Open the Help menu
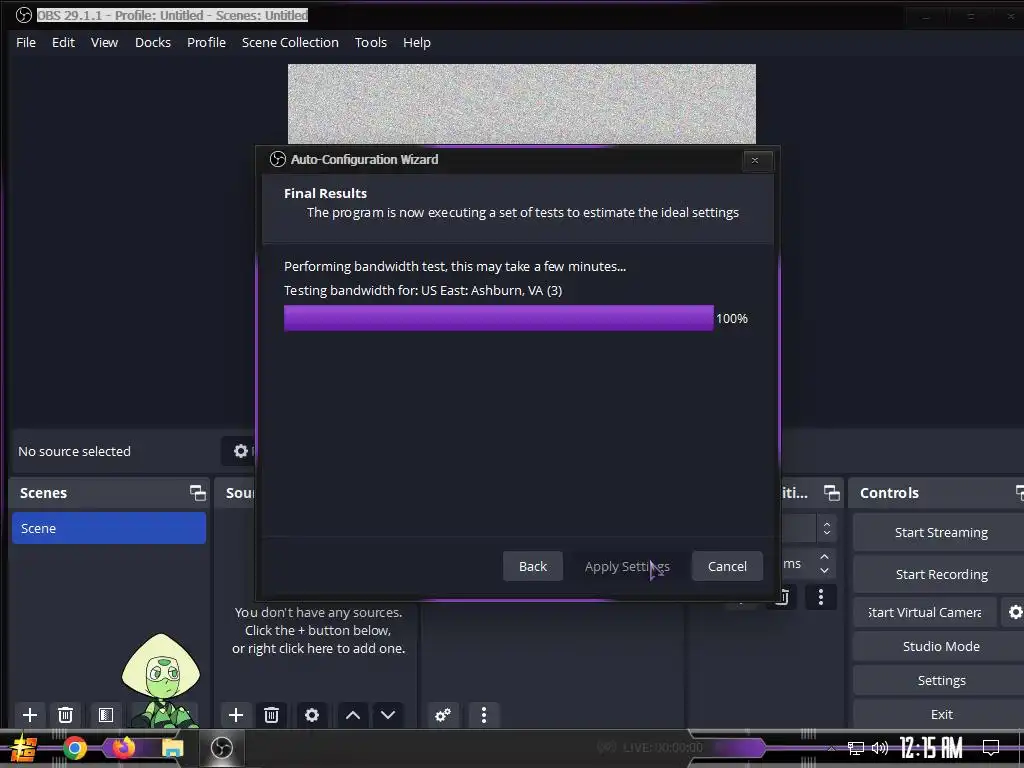The image size is (1024, 768). [417, 42]
